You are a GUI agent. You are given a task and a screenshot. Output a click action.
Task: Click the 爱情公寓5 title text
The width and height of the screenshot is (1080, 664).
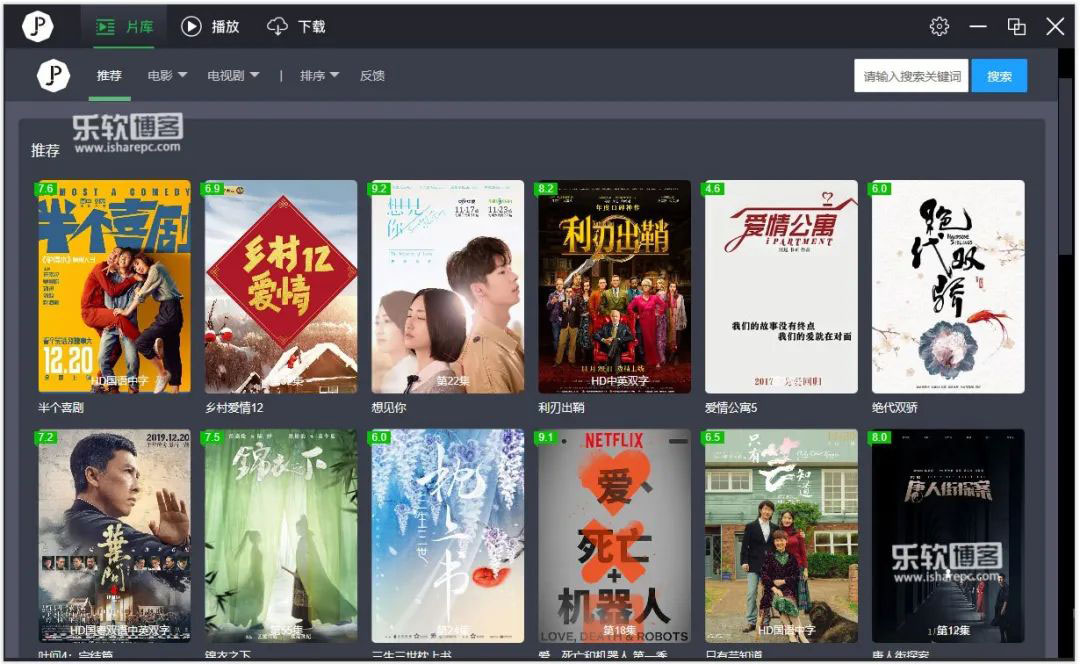tap(731, 408)
